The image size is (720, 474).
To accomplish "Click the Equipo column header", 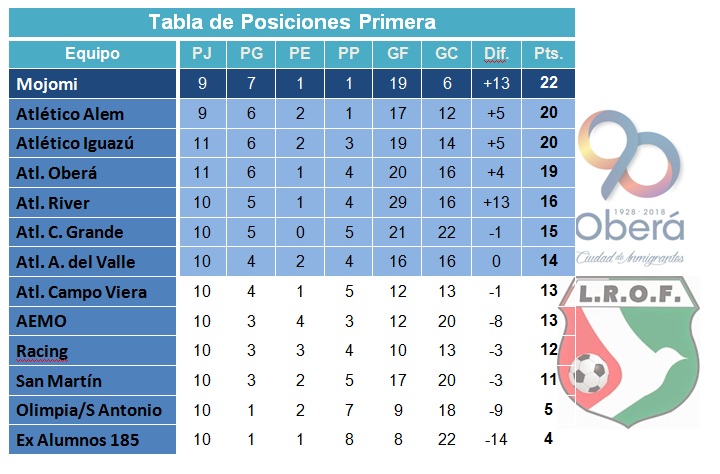I will click(92, 53).
